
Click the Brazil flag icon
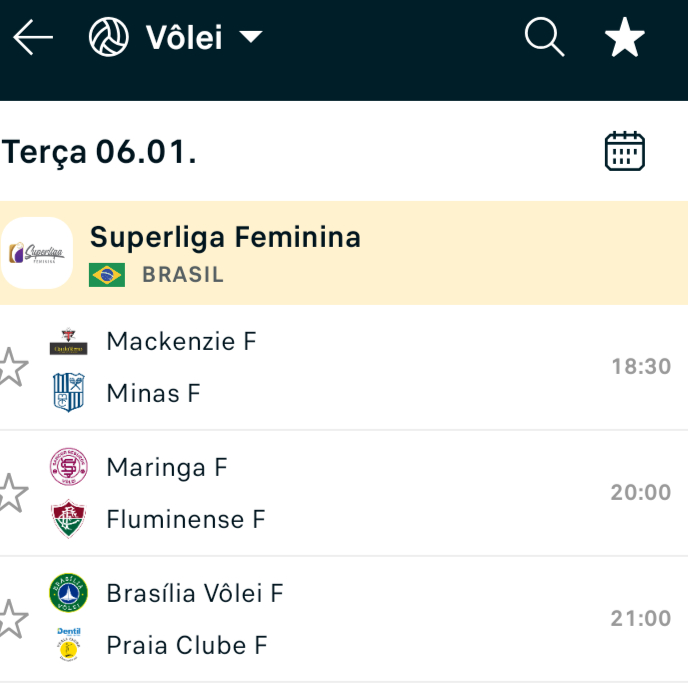click(x=107, y=275)
